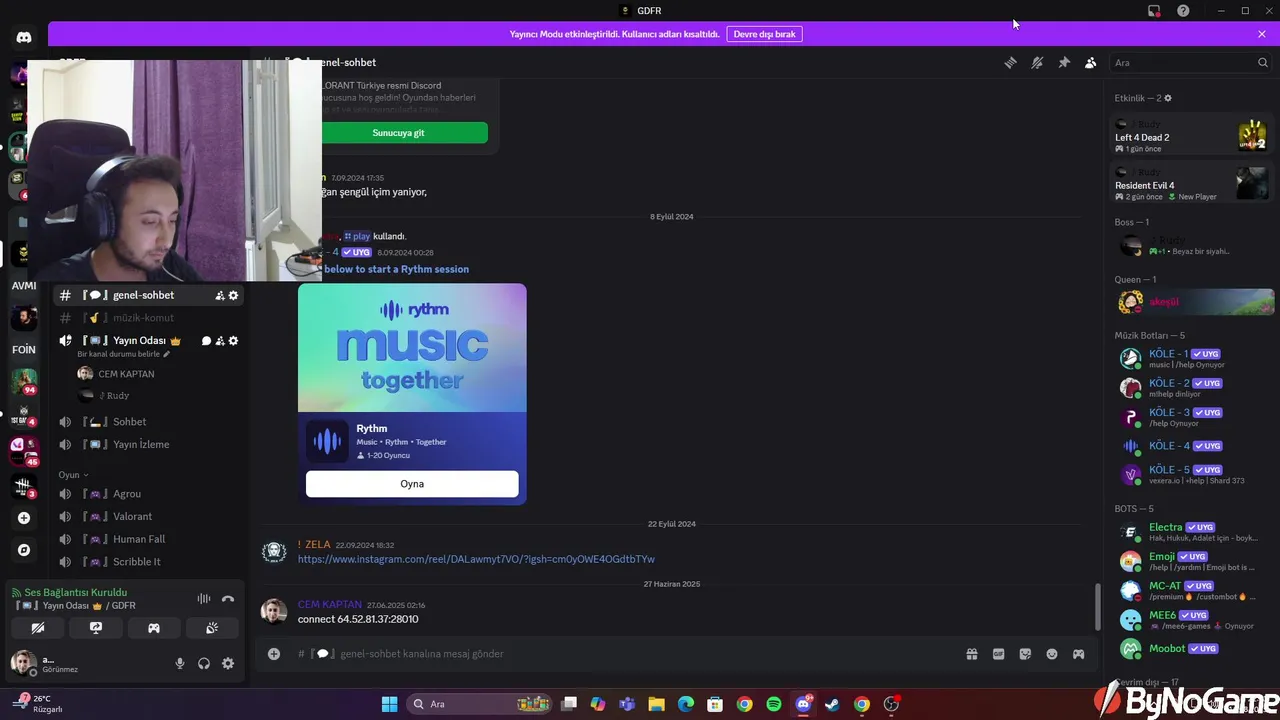Open Spotify from Windows taskbar
Viewport: 1280px width, 720px height.
click(x=774, y=704)
